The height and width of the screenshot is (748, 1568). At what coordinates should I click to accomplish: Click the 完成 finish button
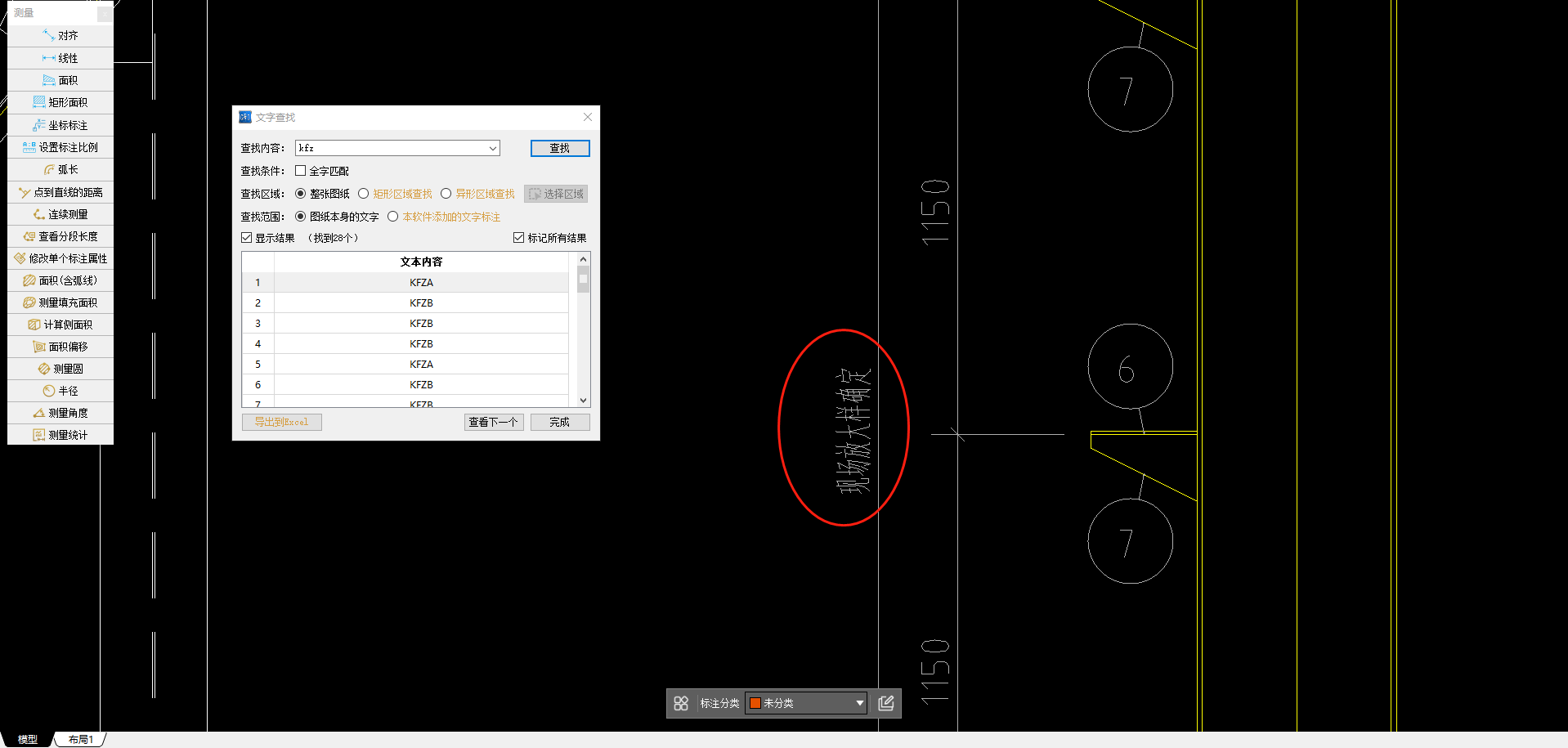pos(560,422)
